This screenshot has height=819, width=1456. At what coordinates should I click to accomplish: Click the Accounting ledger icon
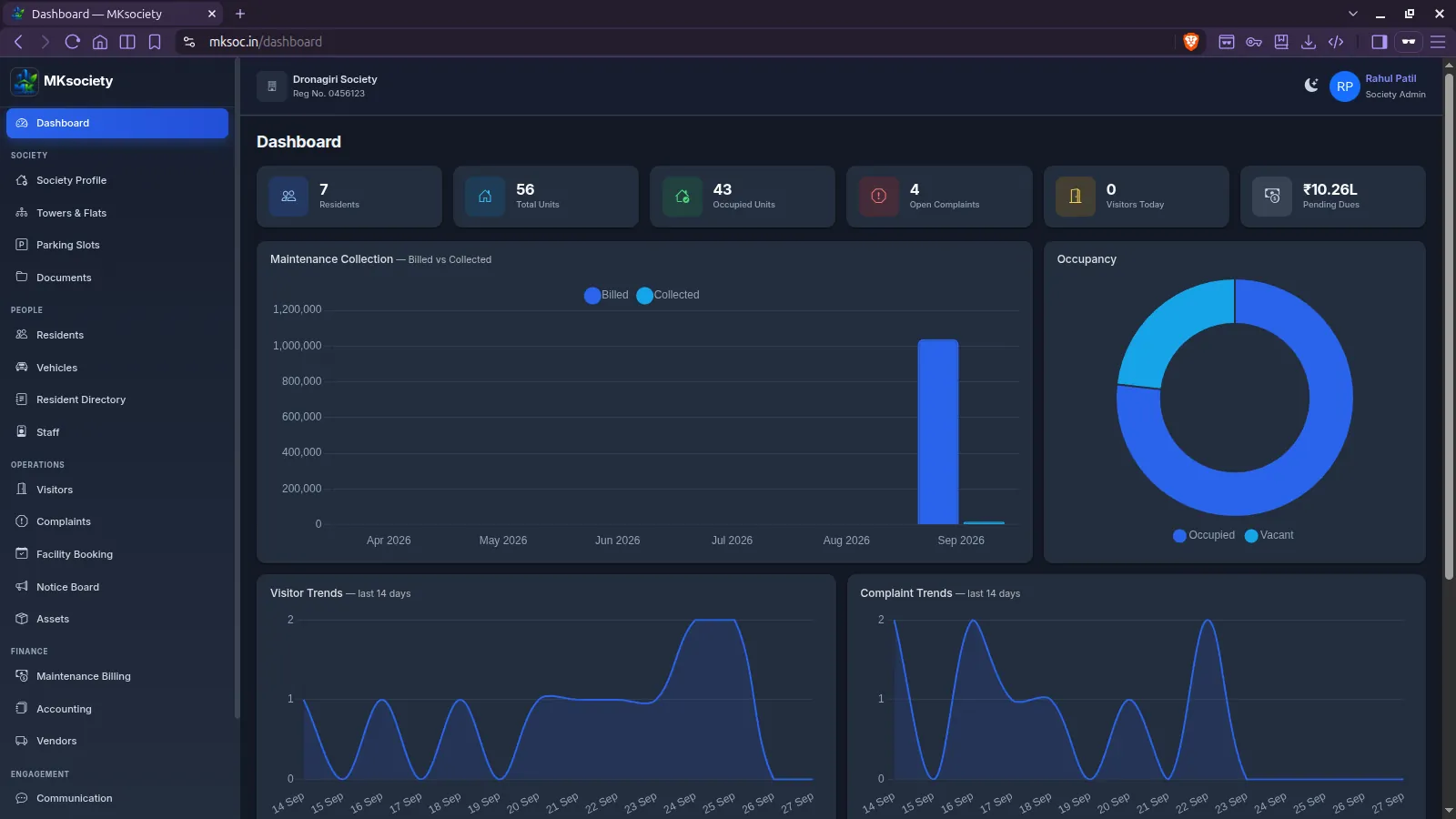pos(22,709)
